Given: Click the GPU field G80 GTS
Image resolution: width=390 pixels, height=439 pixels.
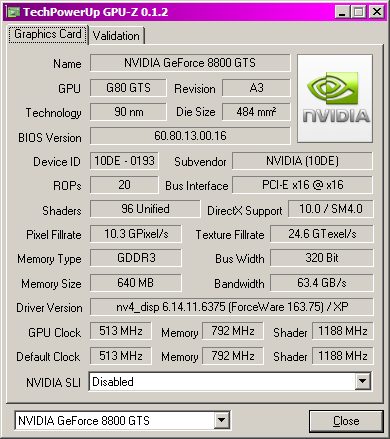Looking at the screenshot, I should (x=128, y=88).
